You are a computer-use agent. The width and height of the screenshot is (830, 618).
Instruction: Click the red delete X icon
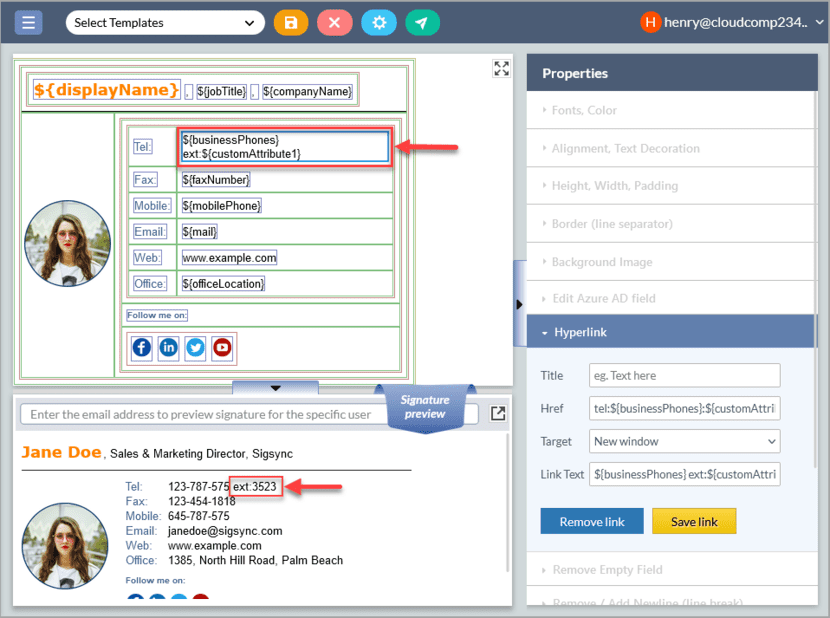[334, 23]
